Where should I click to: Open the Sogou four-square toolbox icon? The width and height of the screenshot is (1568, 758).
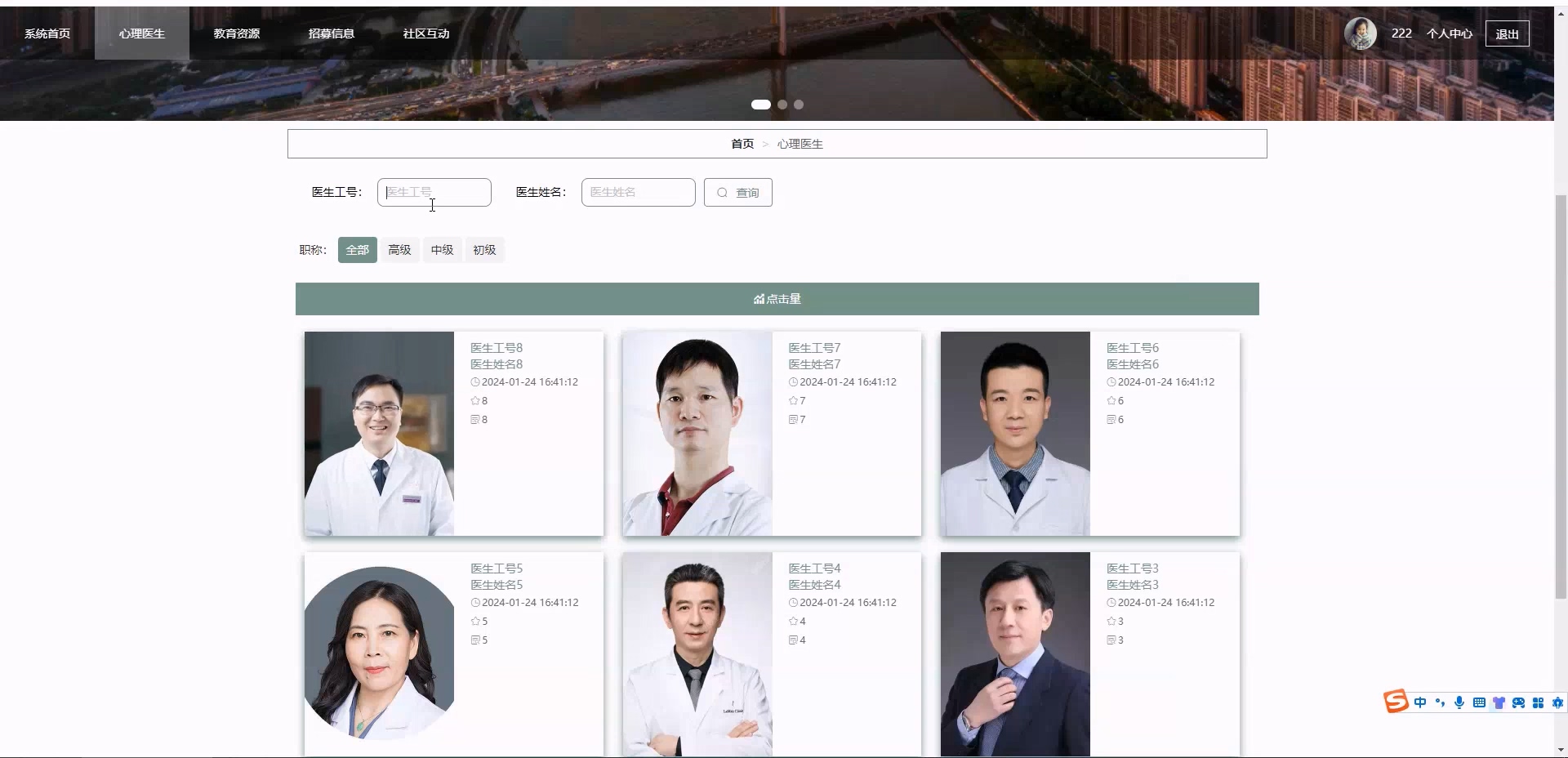click(x=1538, y=702)
